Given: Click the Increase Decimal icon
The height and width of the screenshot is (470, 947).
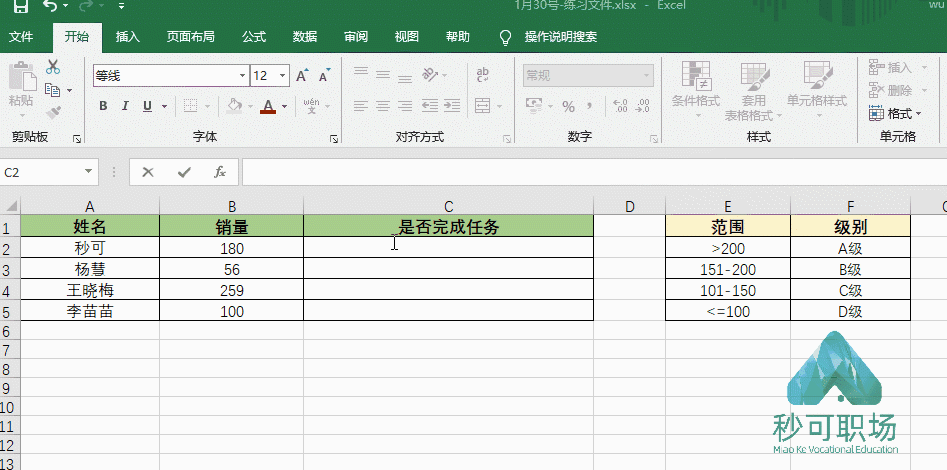Looking at the screenshot, I should (620, 106).
